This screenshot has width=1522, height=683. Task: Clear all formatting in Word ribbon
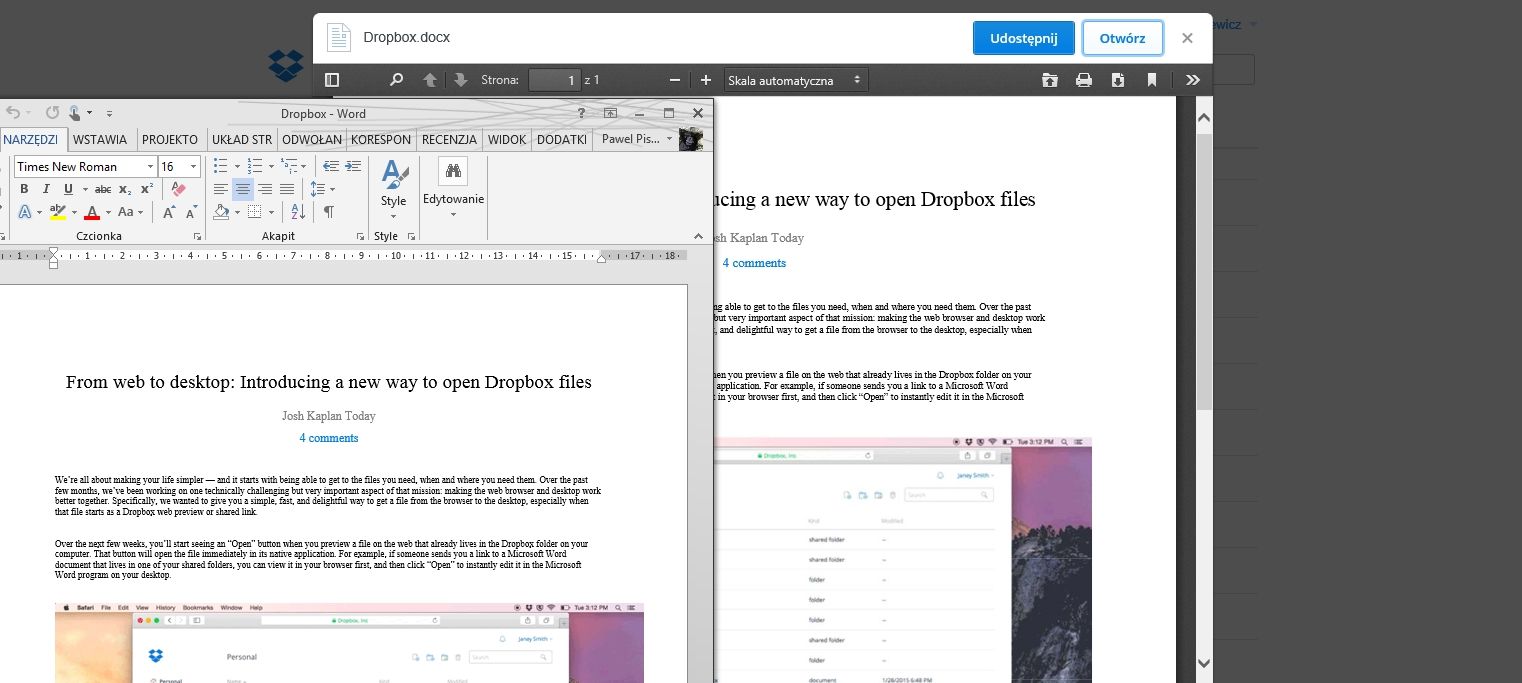pyautogui.click(x=179, y=189)
